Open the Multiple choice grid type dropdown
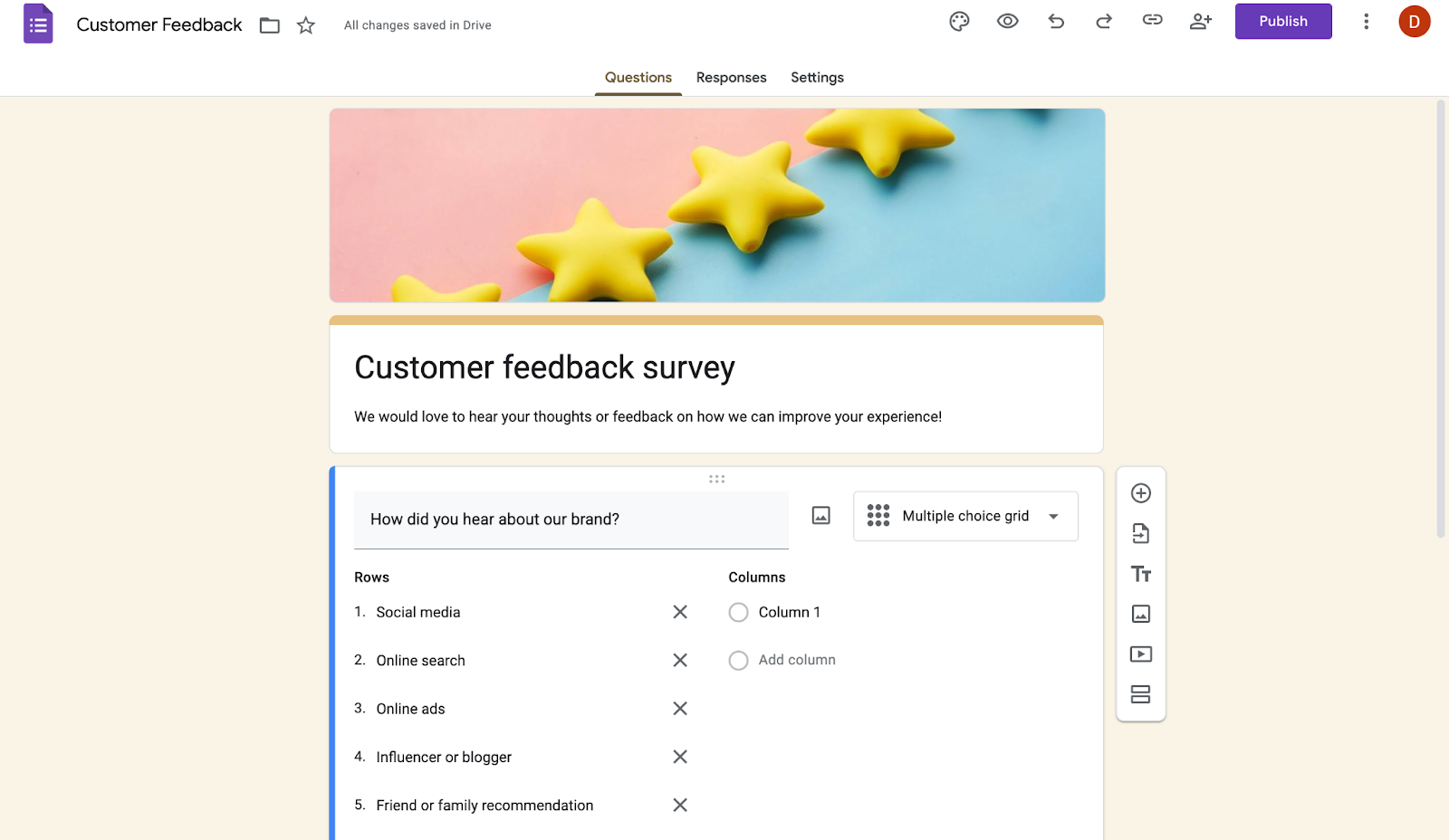The height and width of the screenshot is (840, 1449). (x=964, y=516)
